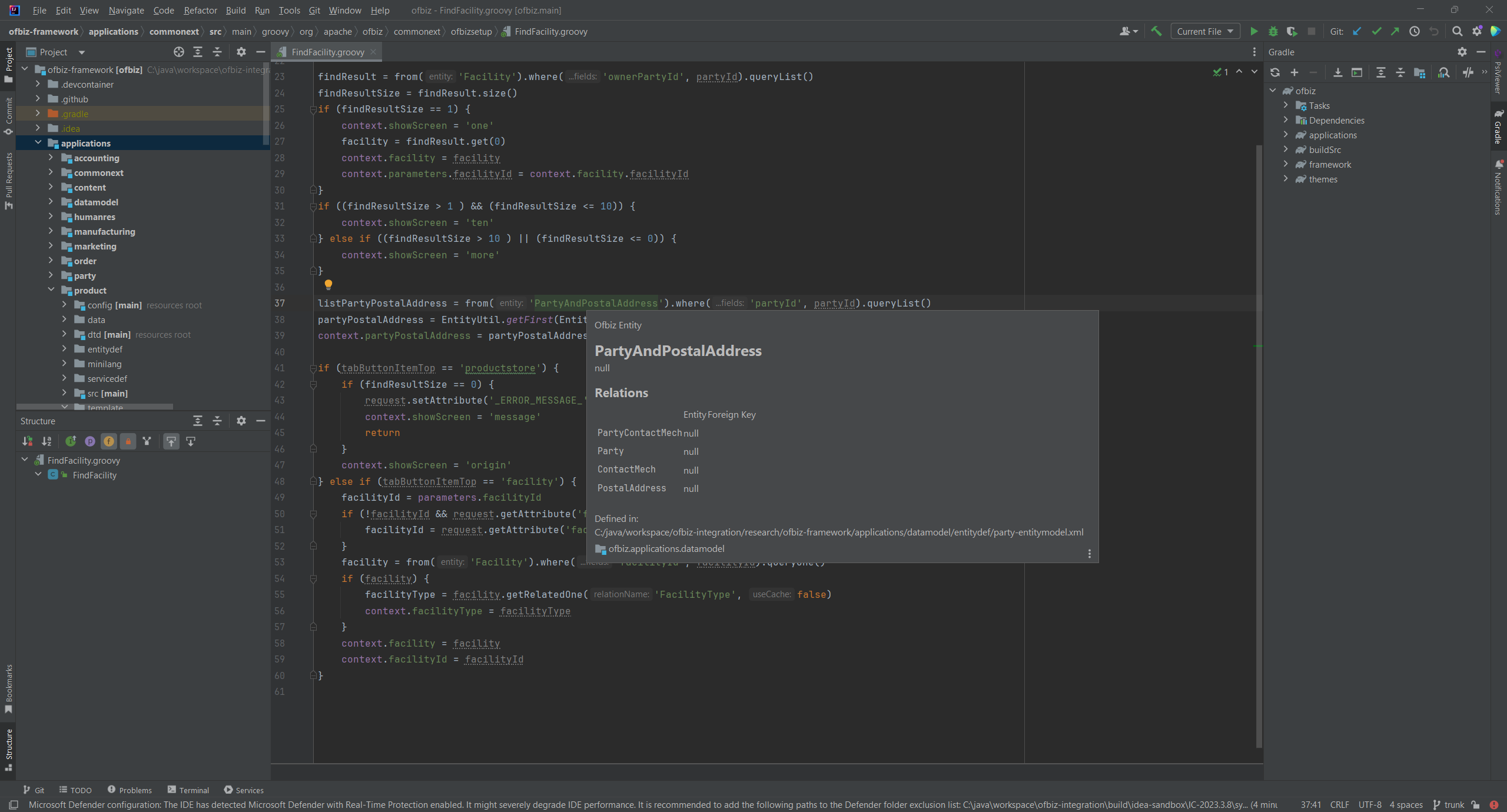Link a Gradle project with plus icon
The width and height of the screenshot is (1507, 812).
tap(1294, 72)
